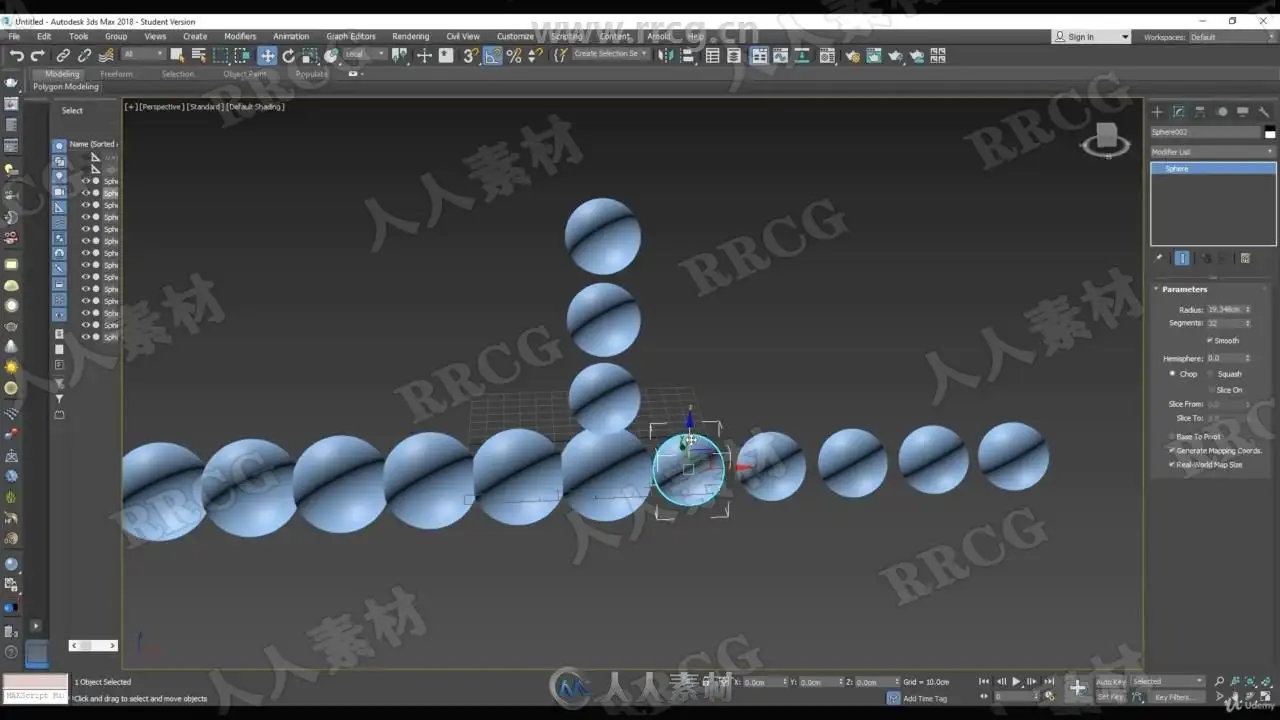Image resolution: width=1280 pixels, height=720 pixels.
Task: Switch to the Object Paint ribbon tab
Action: (245, 74)
